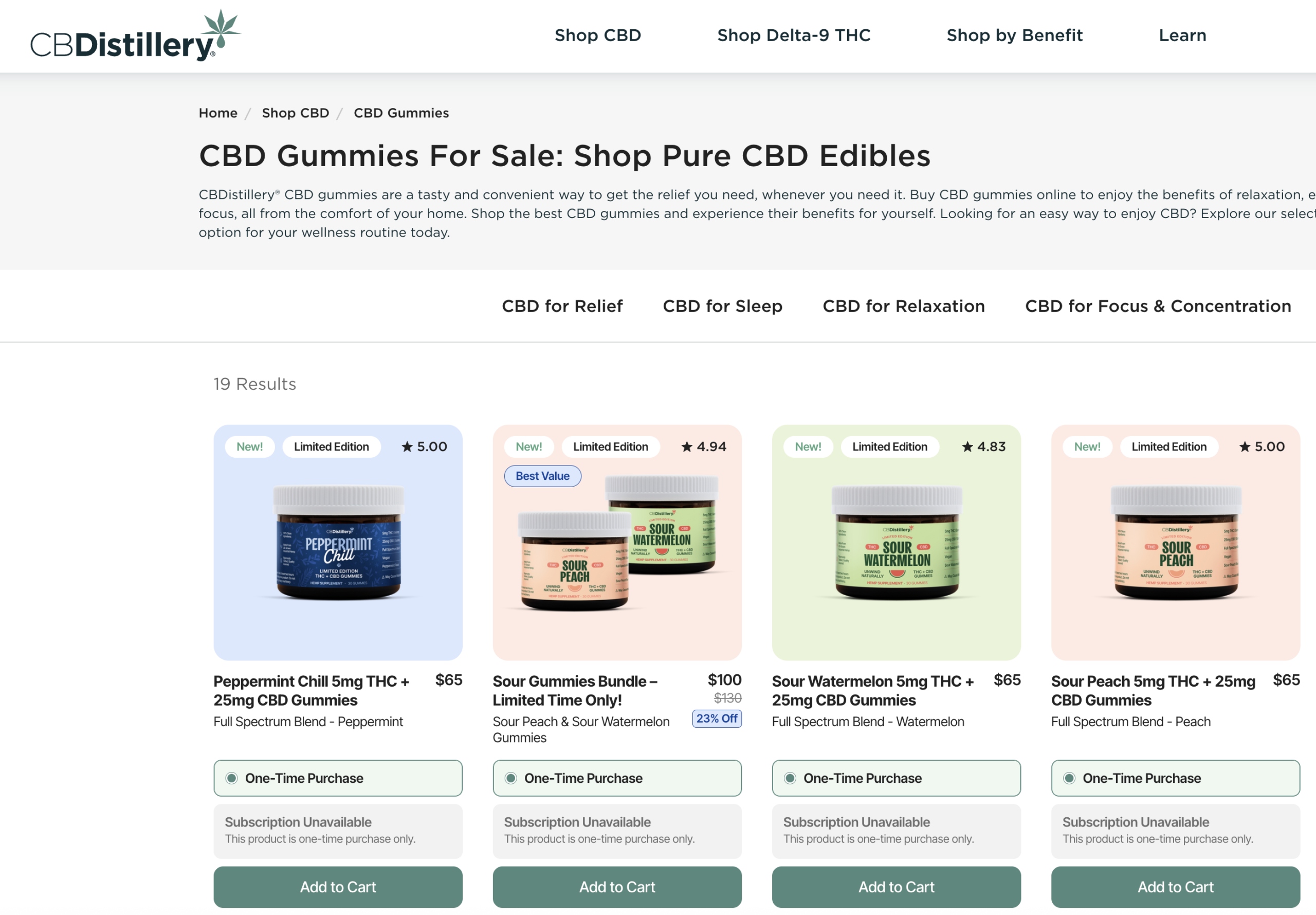Click the 5.00 star rating on Peppermint Chill
This screenshot has height=915, width=1316.
[425, 446]
